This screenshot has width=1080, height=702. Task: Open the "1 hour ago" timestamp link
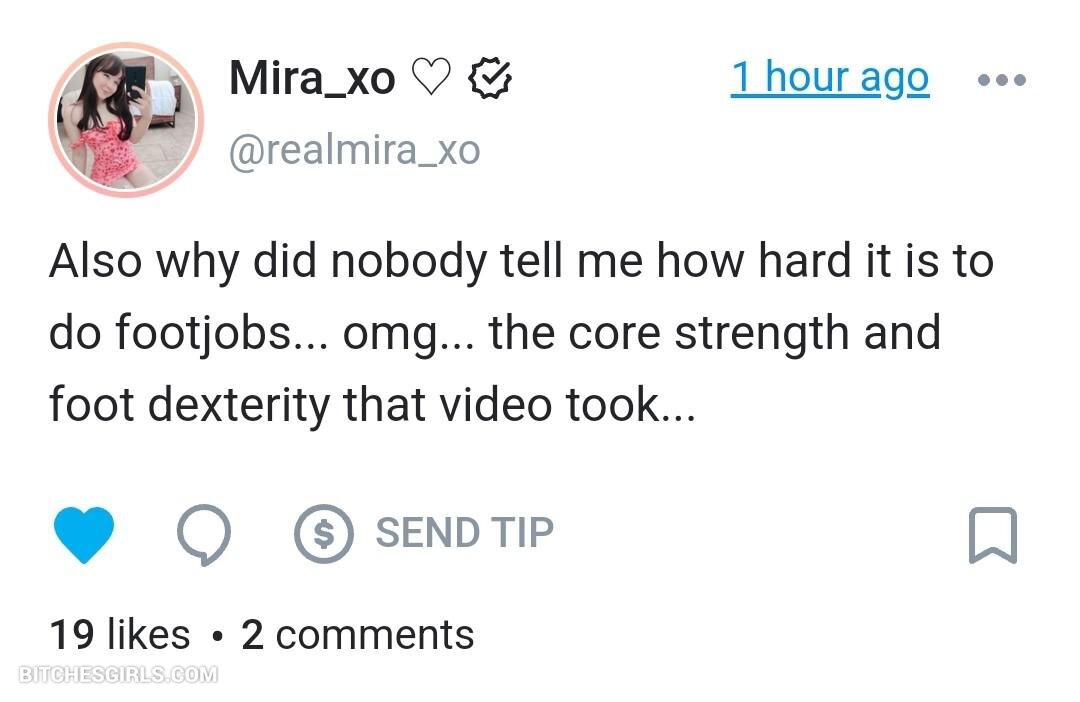pyautogui.click(x=829, y=77)
